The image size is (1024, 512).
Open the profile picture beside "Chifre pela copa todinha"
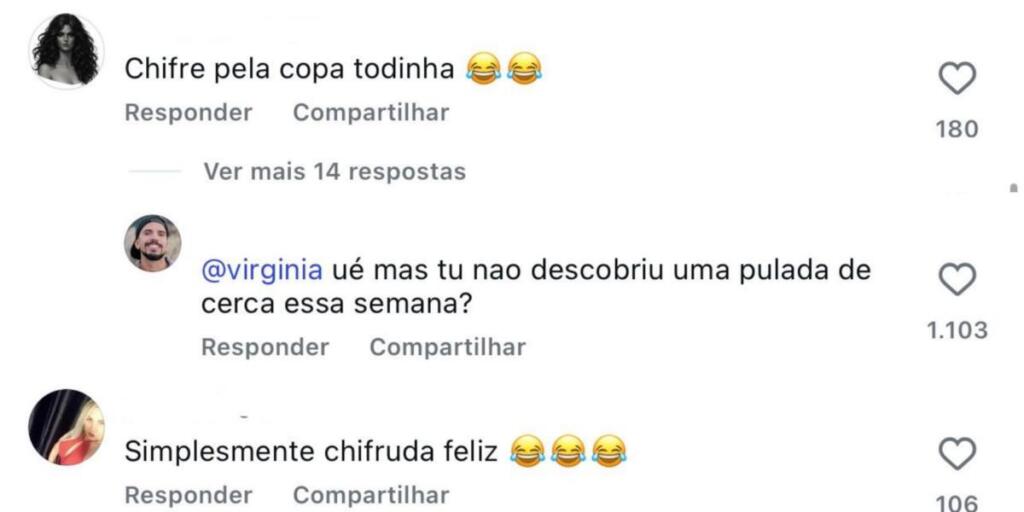[x=66, y=52]
